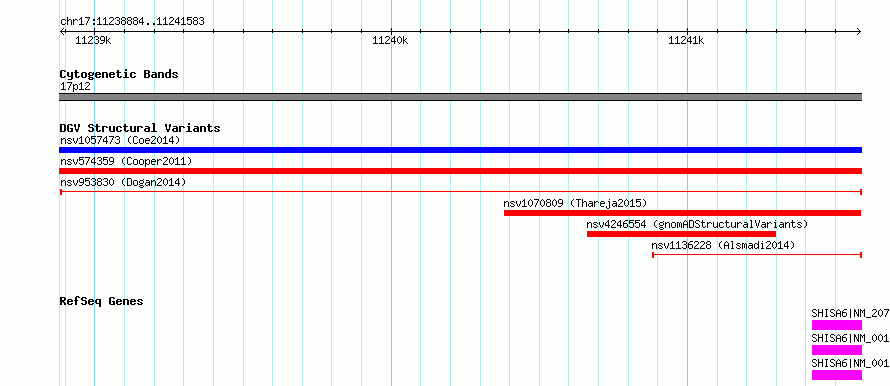Open the nsv574359 (Cooper2011) label

[x=126, y=161]
